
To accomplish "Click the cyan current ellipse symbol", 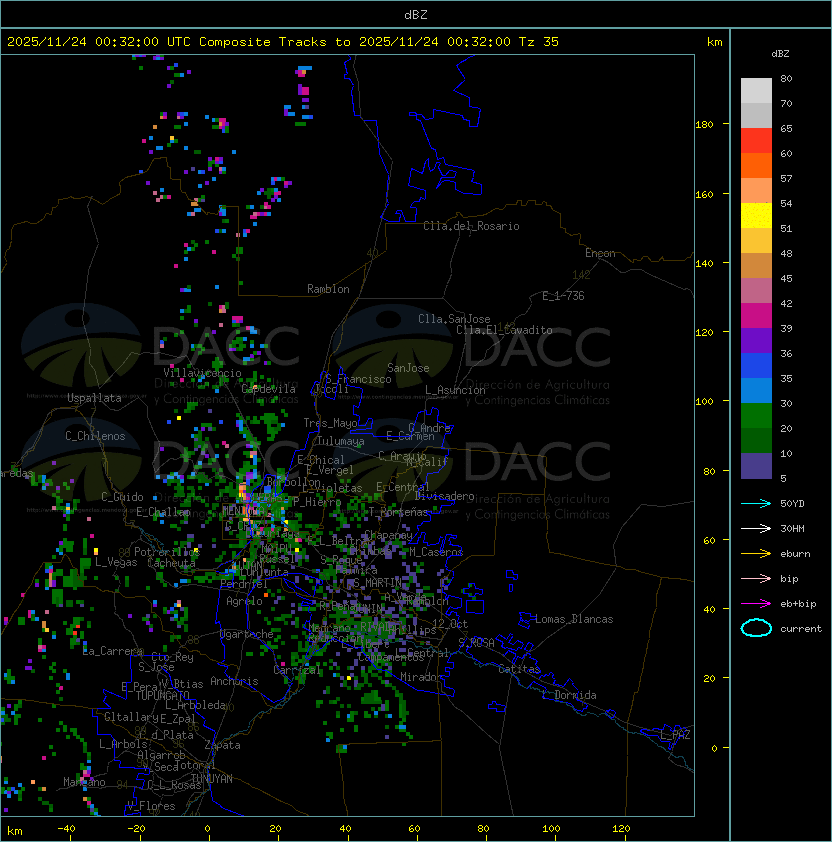I will pyautogui.click(x=756, y=628).
